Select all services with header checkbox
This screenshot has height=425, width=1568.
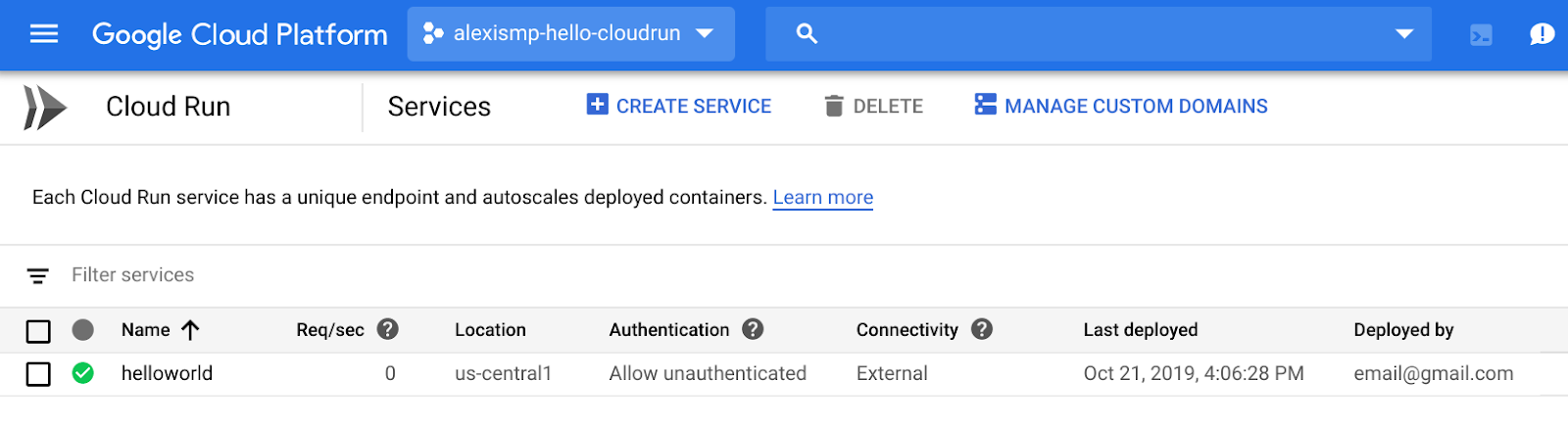click(38, 331)
